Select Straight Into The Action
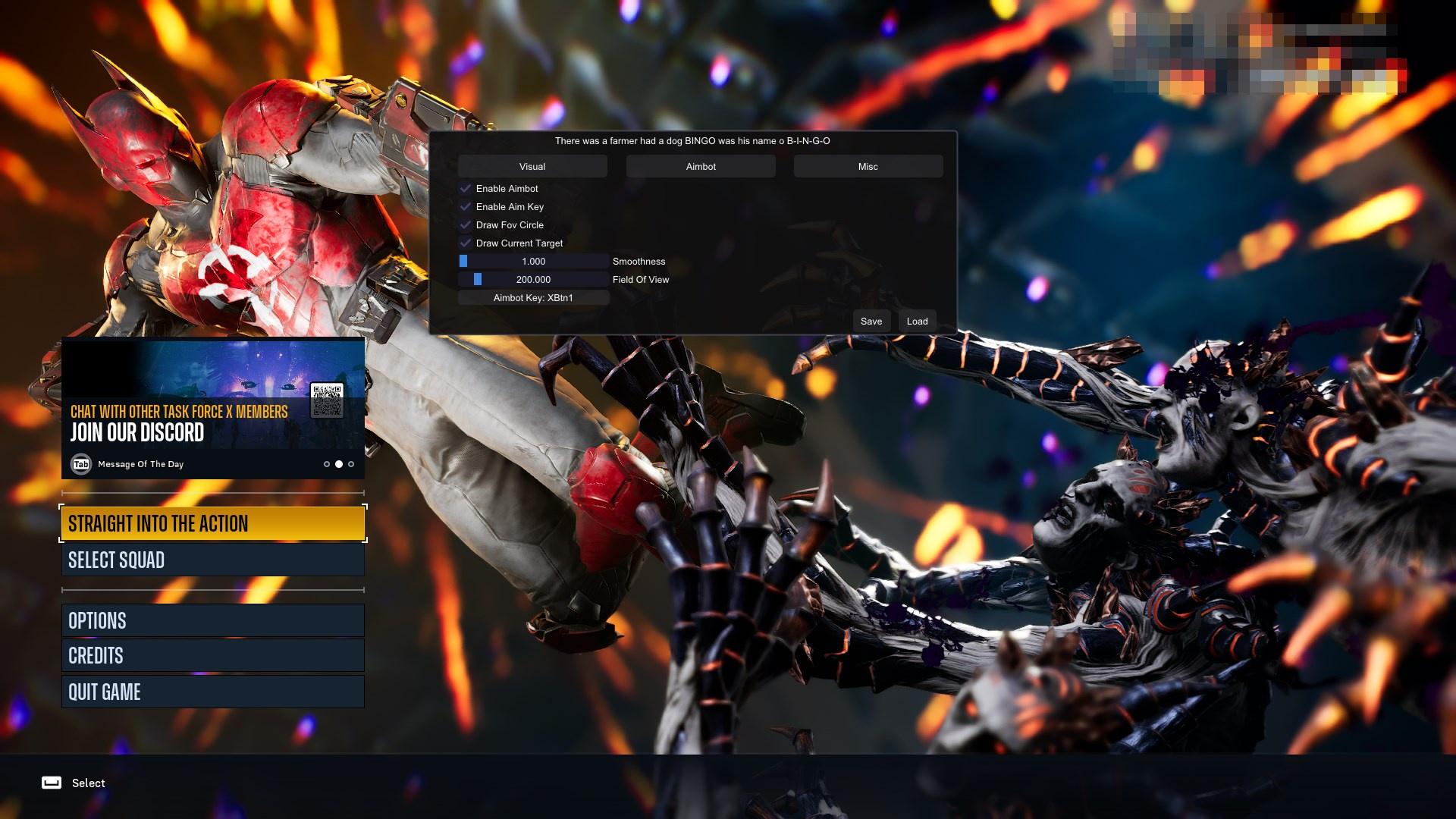The width and height of the screenshot is (1456, 819). [213, 523]
